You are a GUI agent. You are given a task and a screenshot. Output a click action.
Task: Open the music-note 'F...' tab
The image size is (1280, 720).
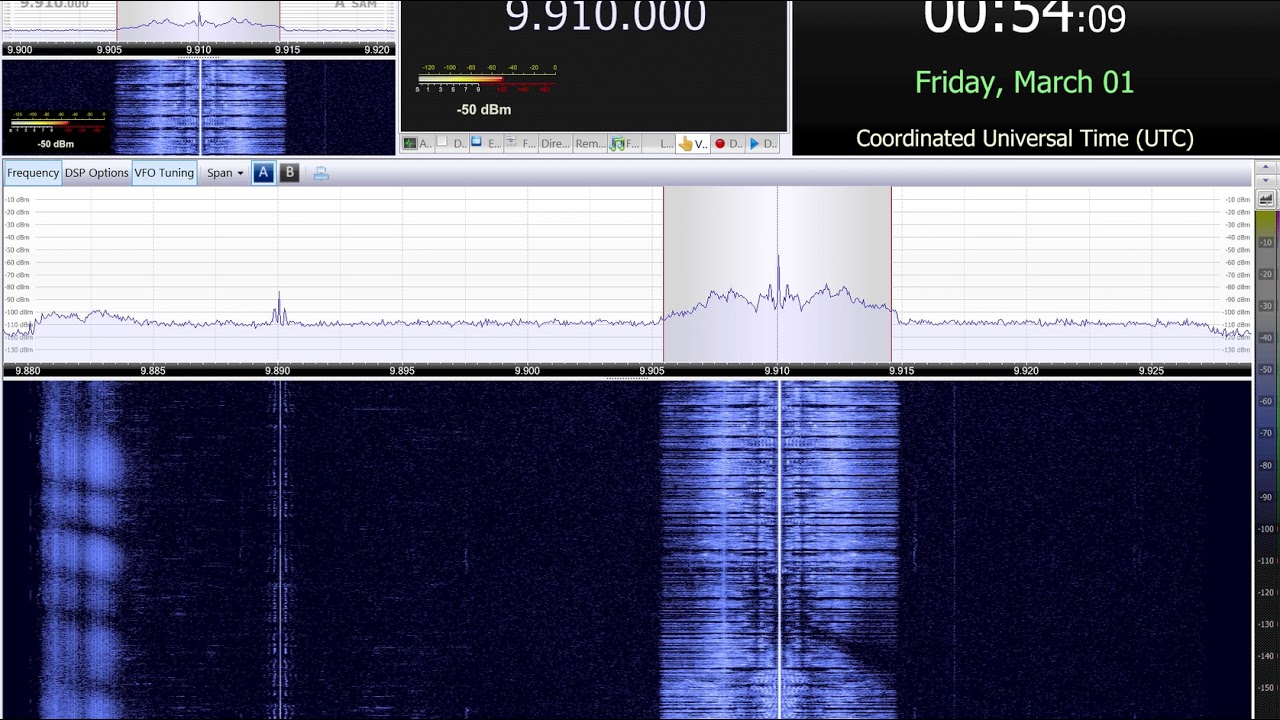point(625,144)
